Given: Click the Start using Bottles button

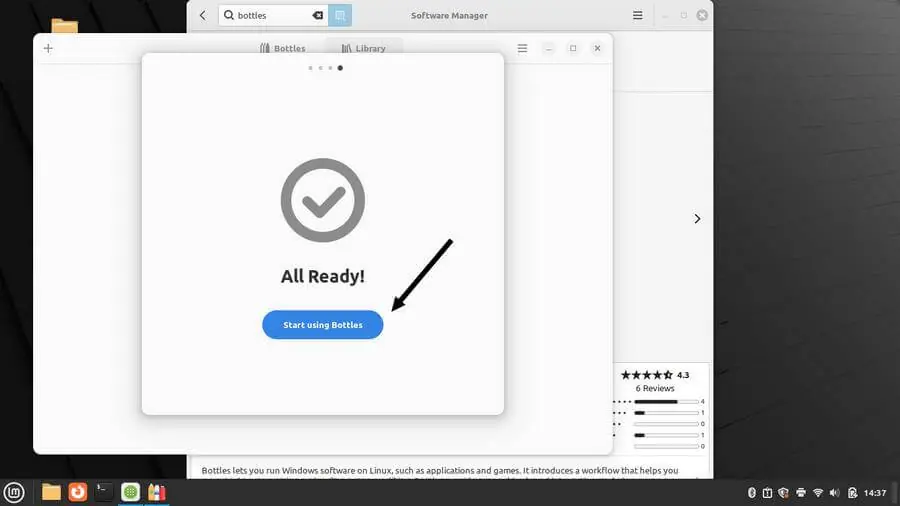Looking at the screenshot, I should coord(323,325).
